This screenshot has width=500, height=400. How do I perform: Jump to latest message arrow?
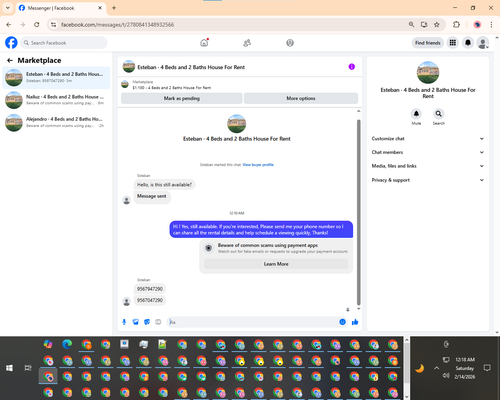tap(348, 310)
